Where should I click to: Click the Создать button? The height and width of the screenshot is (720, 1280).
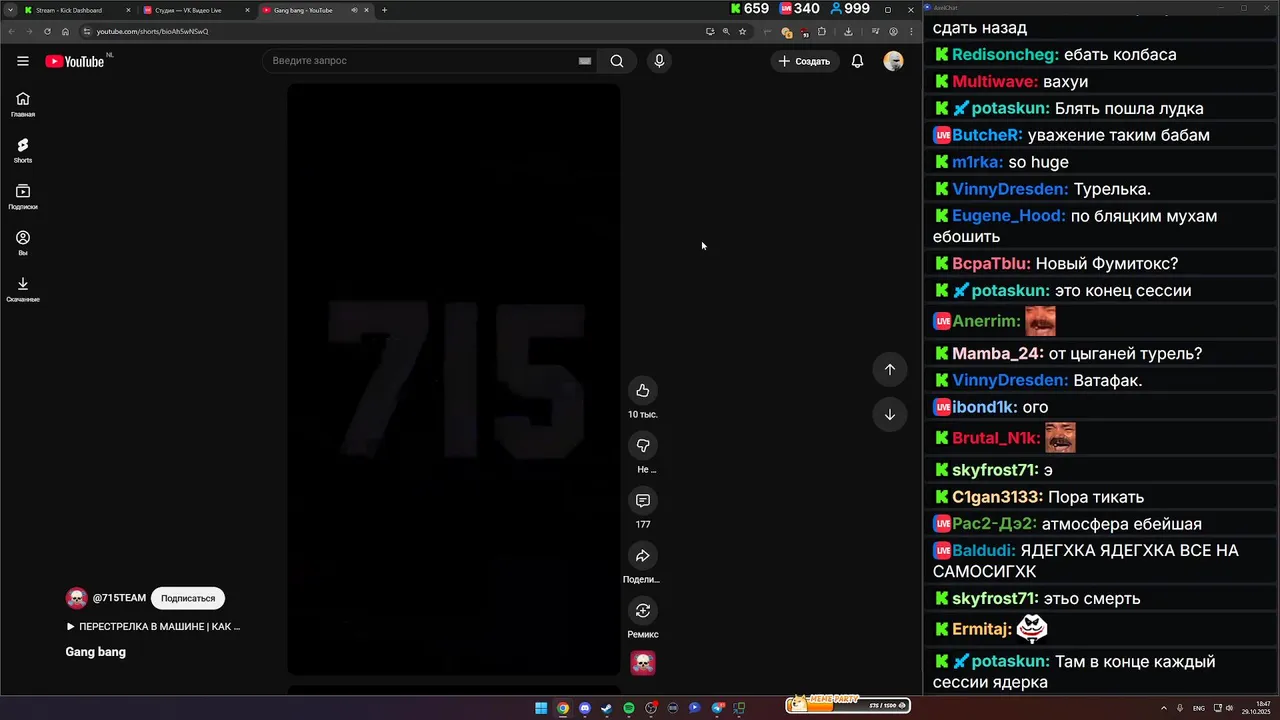(x=805, y=61)
